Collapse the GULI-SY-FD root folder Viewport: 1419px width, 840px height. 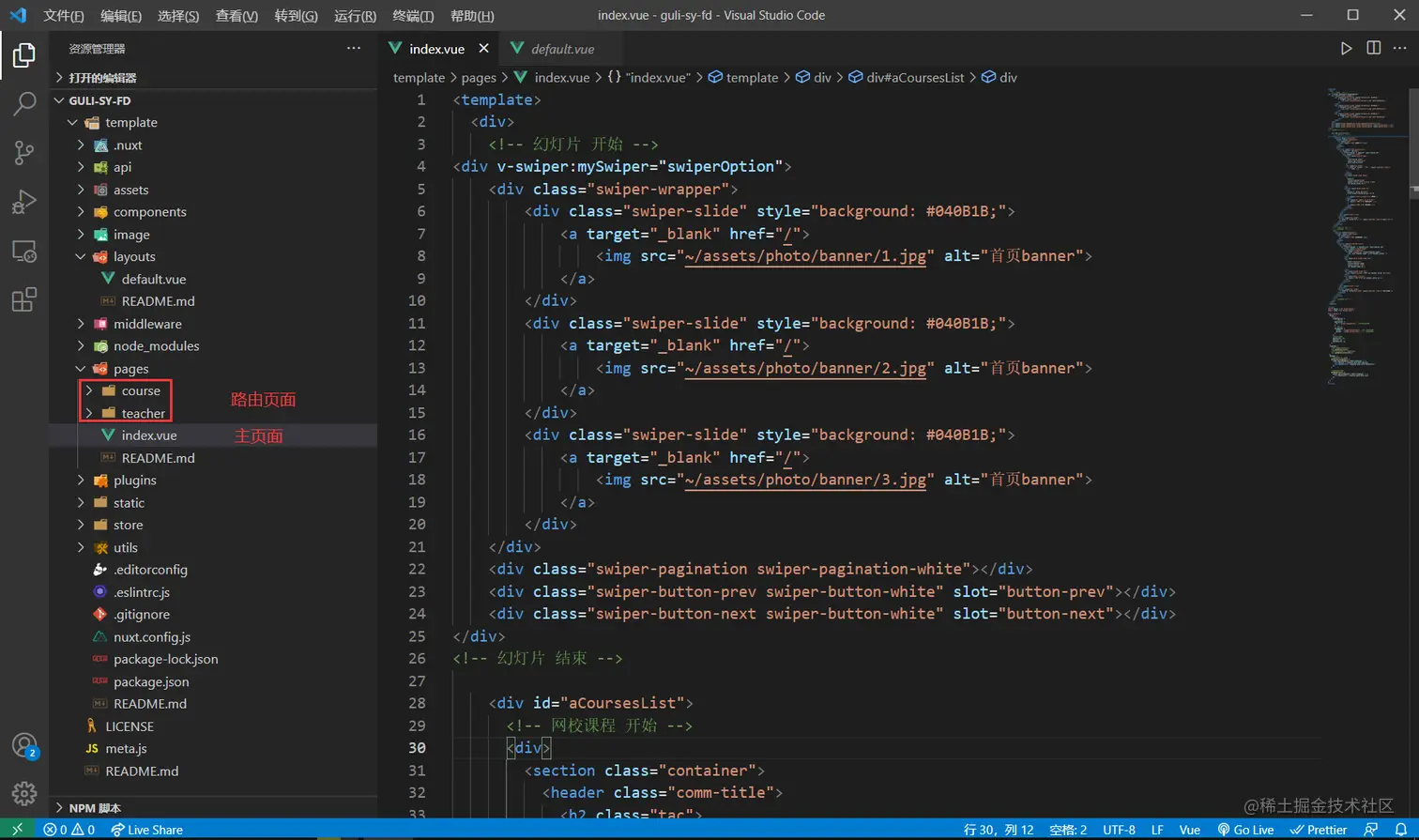(214, 100)
